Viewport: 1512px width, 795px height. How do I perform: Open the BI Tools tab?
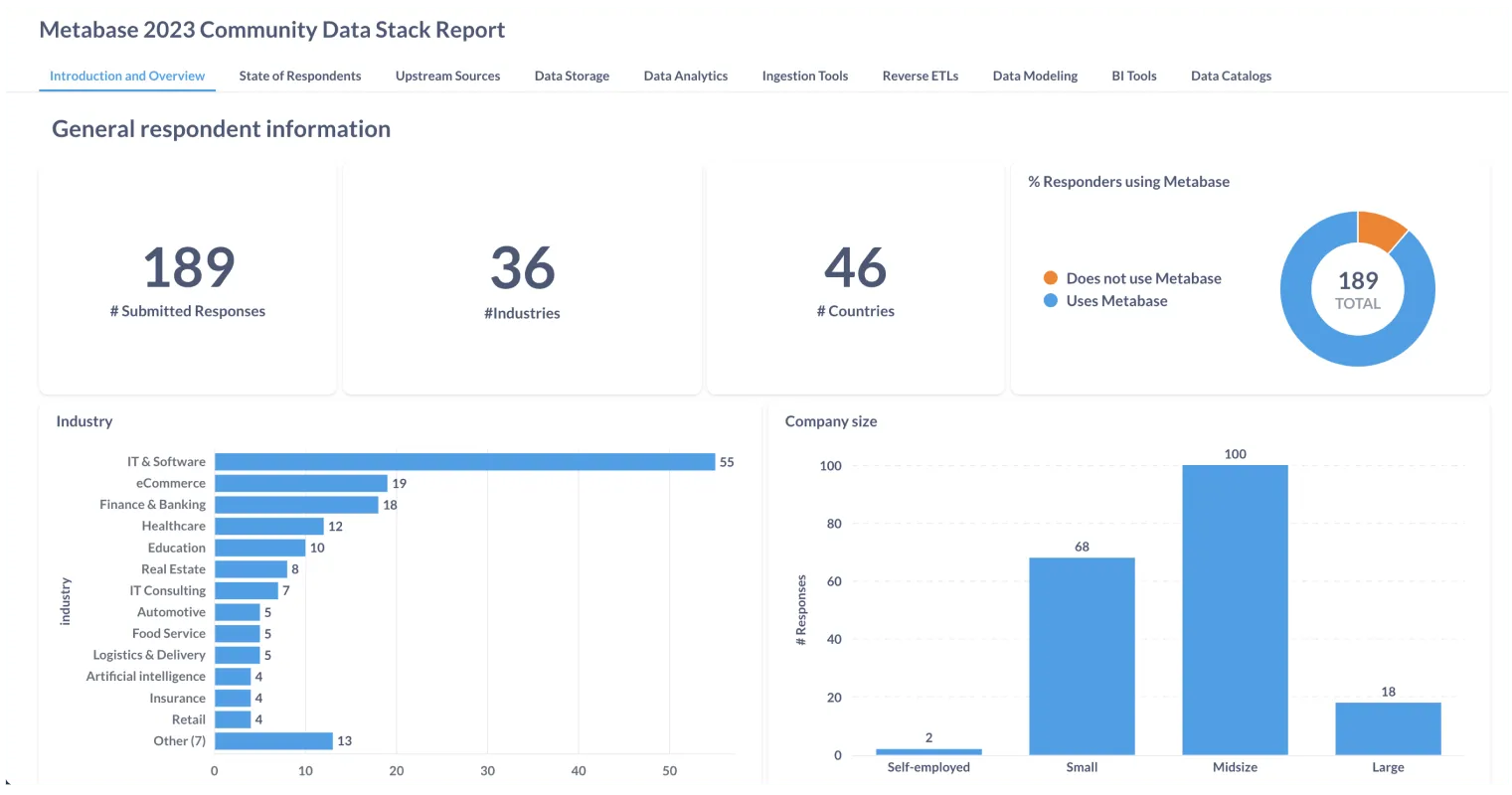(1133, 76)
